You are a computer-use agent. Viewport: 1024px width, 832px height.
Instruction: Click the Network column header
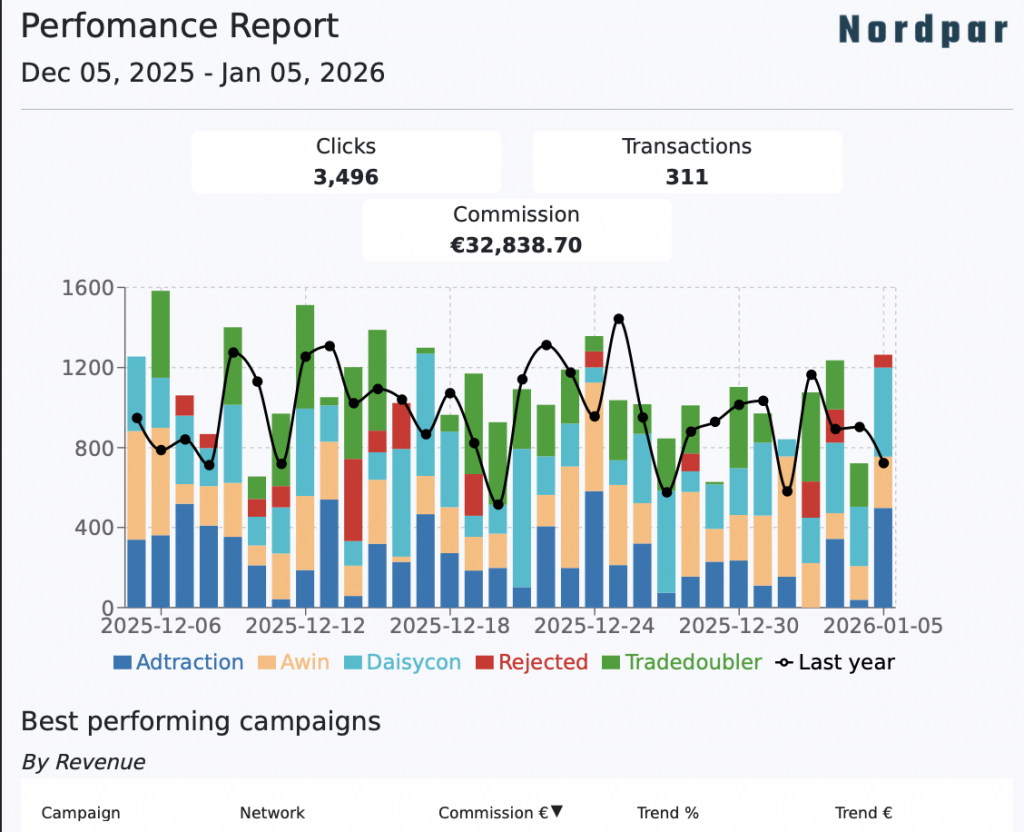pyautogui.click(x=272, y=813)
